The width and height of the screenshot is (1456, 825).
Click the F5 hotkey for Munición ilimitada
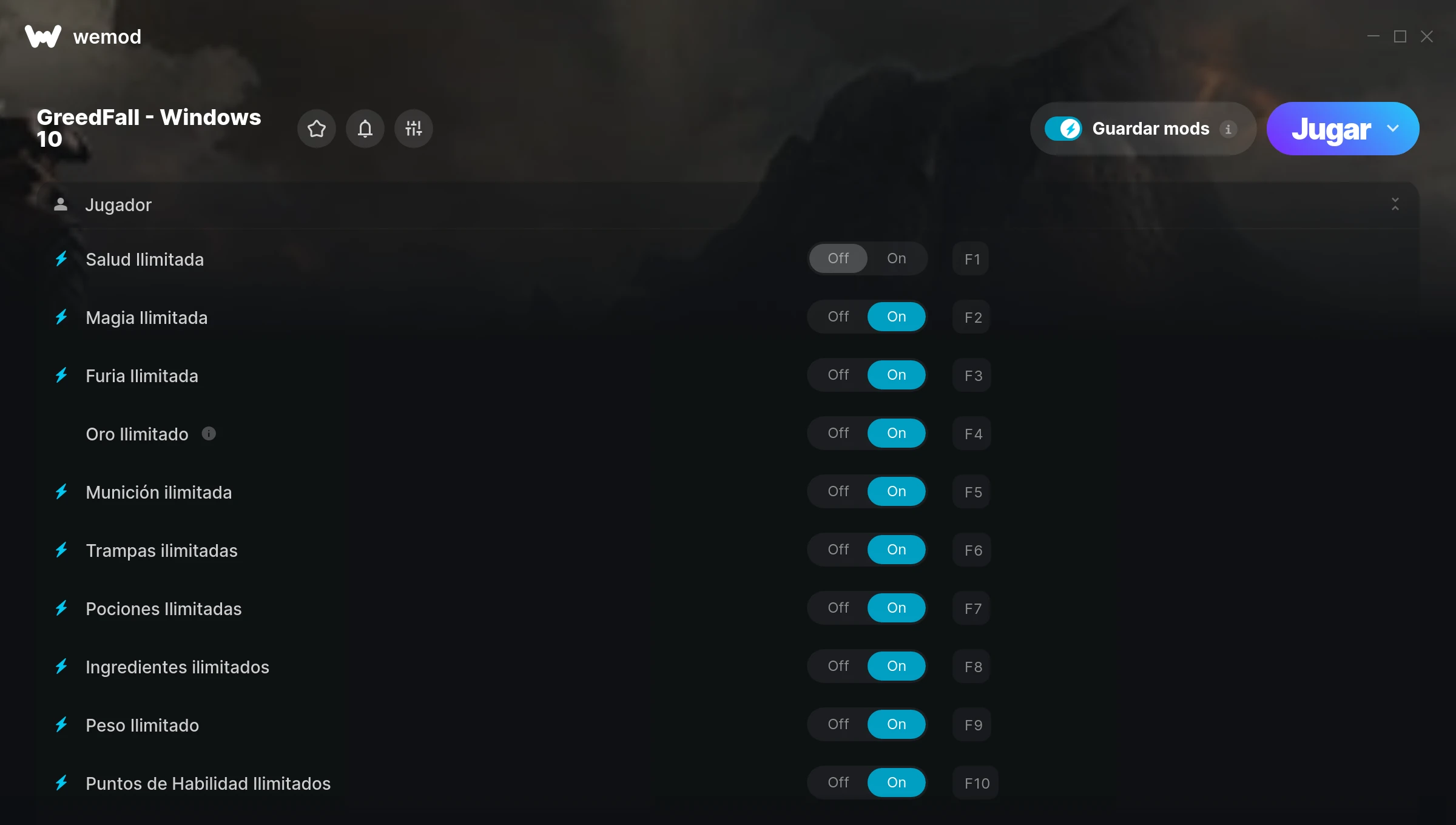point(972,492)
